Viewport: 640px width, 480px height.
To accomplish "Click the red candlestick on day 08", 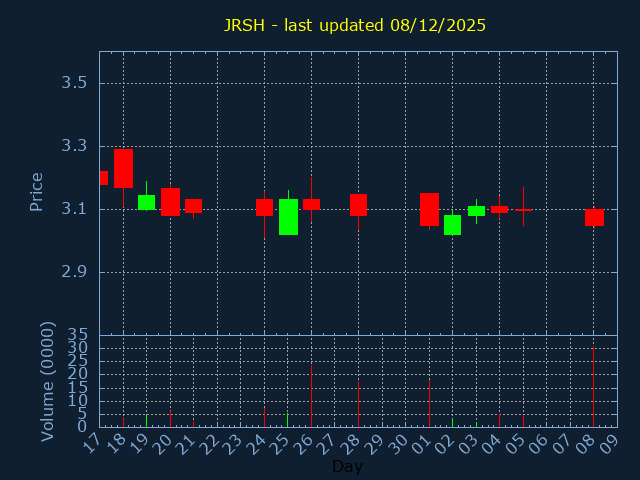I will coord(594,217).
